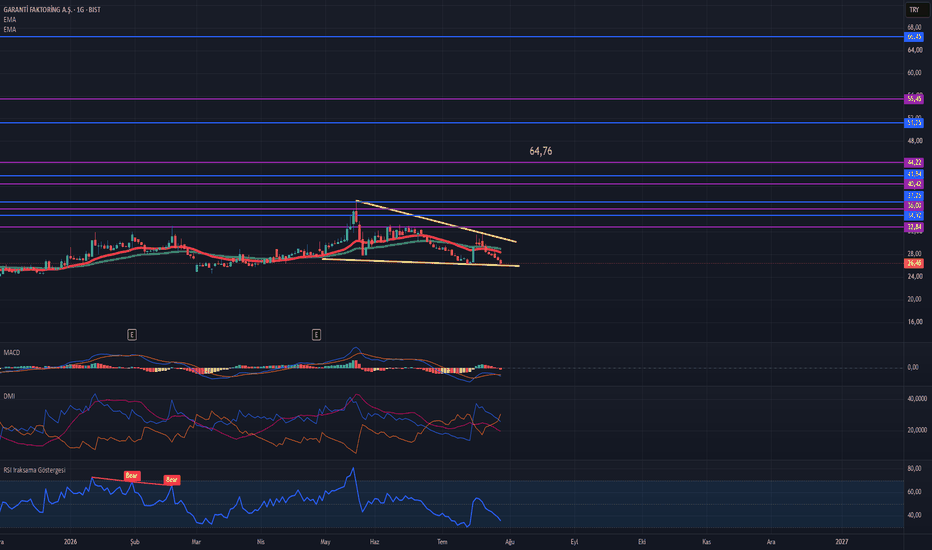Select the second EMA indicator label
This screenshot has width=932, height=550.
10,29
